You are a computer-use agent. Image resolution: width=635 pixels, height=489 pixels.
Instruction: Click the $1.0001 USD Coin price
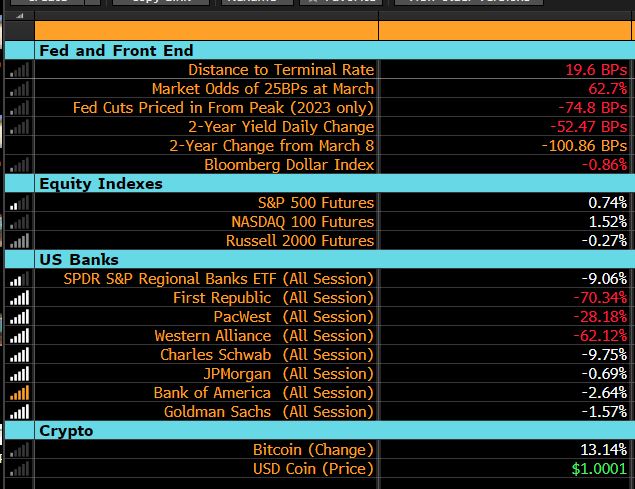click(x=599, y=469)
